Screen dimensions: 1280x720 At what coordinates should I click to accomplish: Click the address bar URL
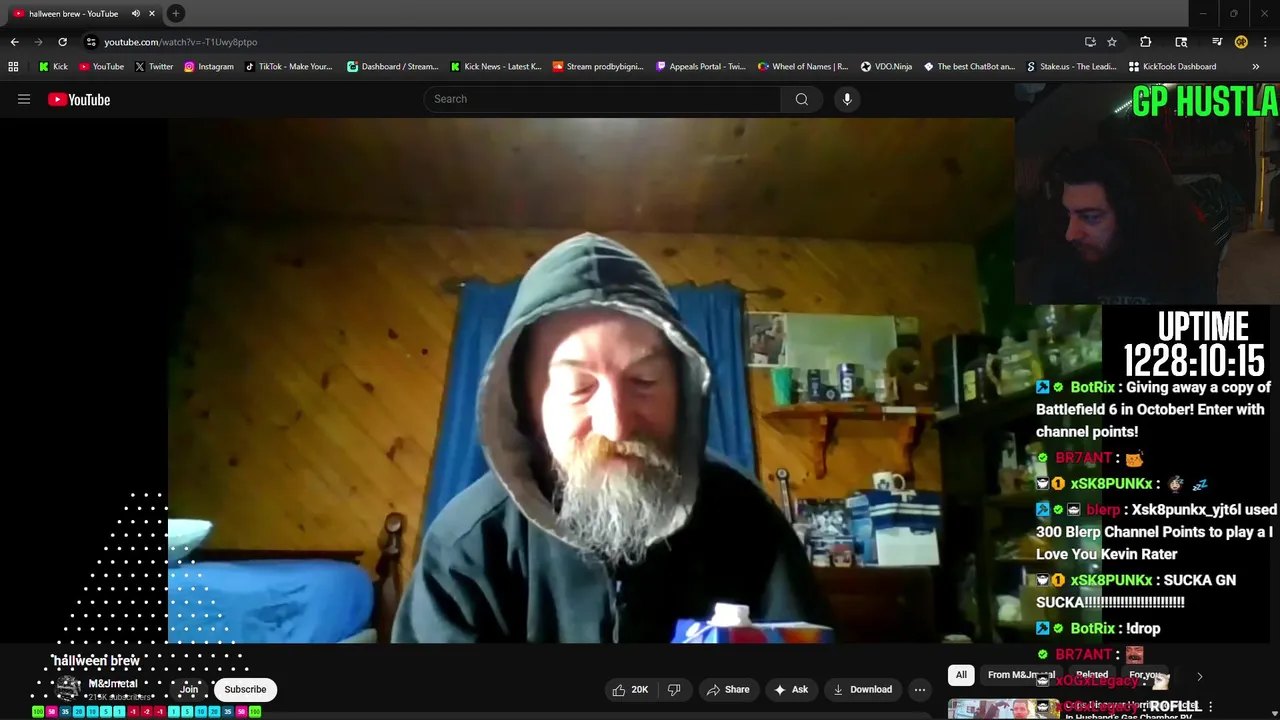click(x=181, y=42)
